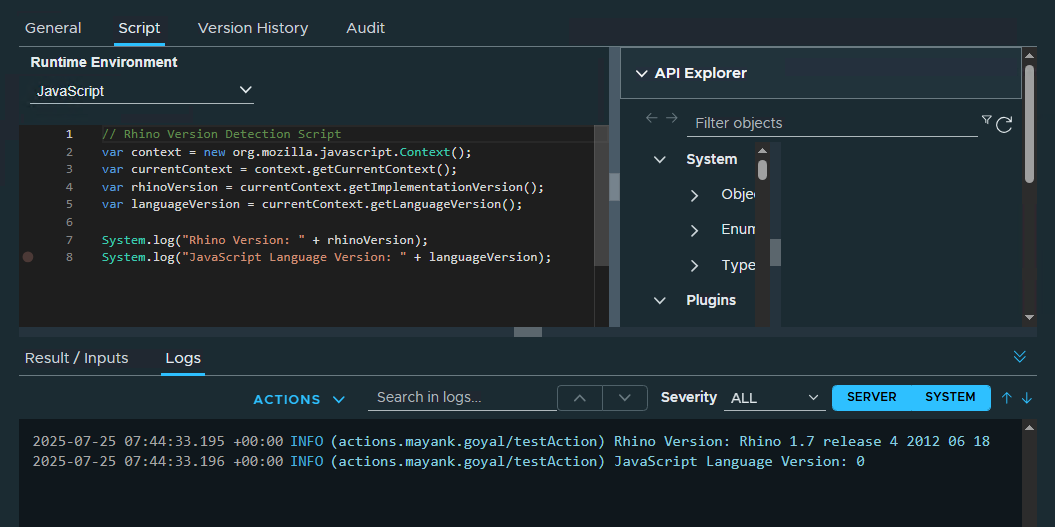Switch to the General tab
Viewport: 1055px width, 527px height.
click(53, 28)
